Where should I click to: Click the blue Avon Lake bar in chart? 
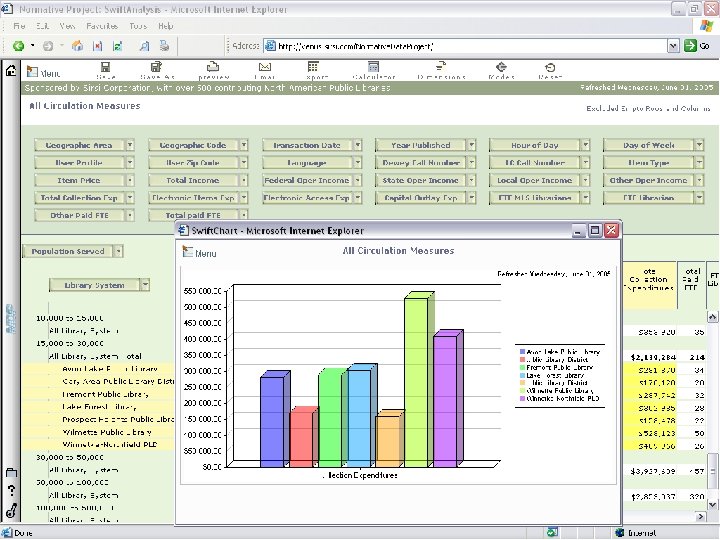[x=272, y=422]
